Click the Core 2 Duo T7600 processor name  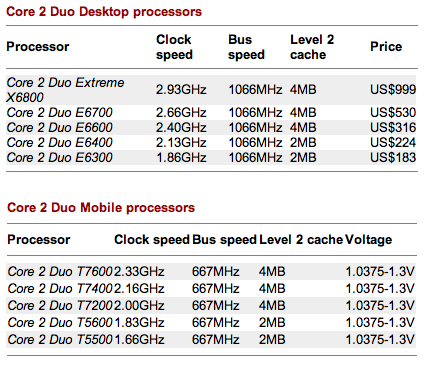pos(60,272)
